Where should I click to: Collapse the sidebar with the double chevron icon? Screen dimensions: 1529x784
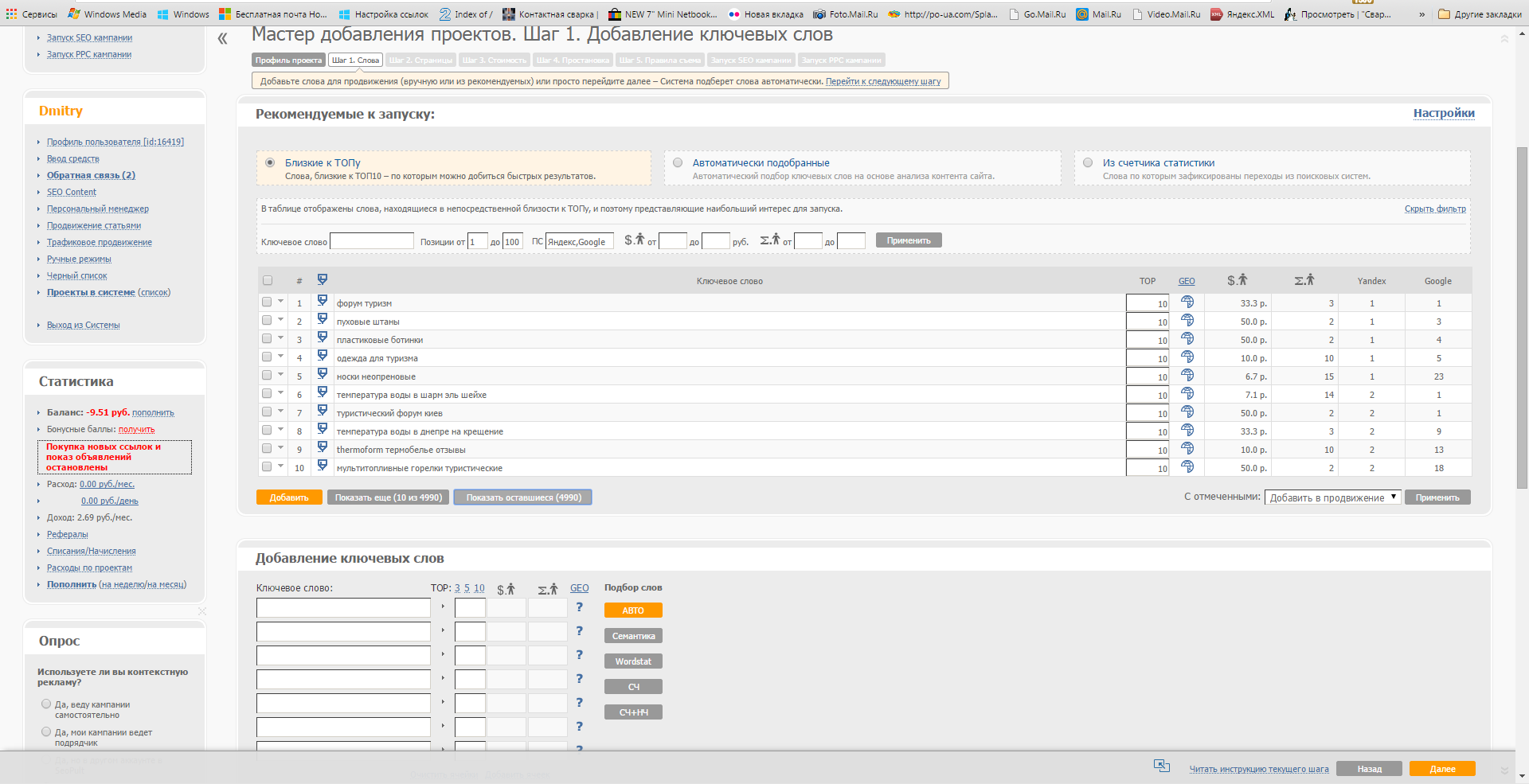(222, 38)
